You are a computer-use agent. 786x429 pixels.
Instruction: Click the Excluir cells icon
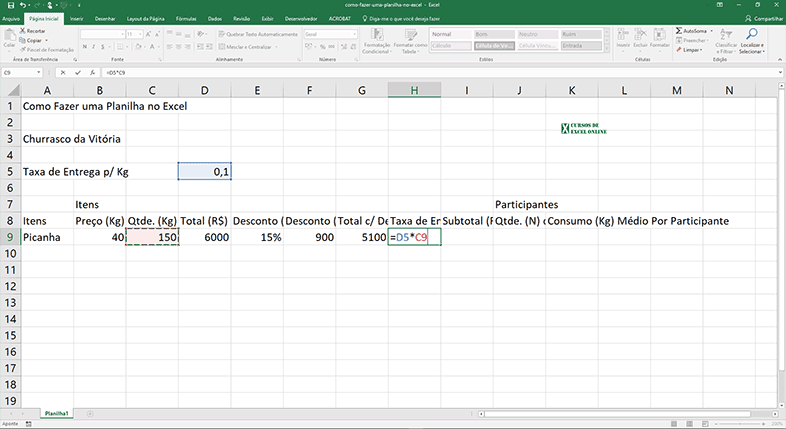pyautogui.click(x=640, y=34)
